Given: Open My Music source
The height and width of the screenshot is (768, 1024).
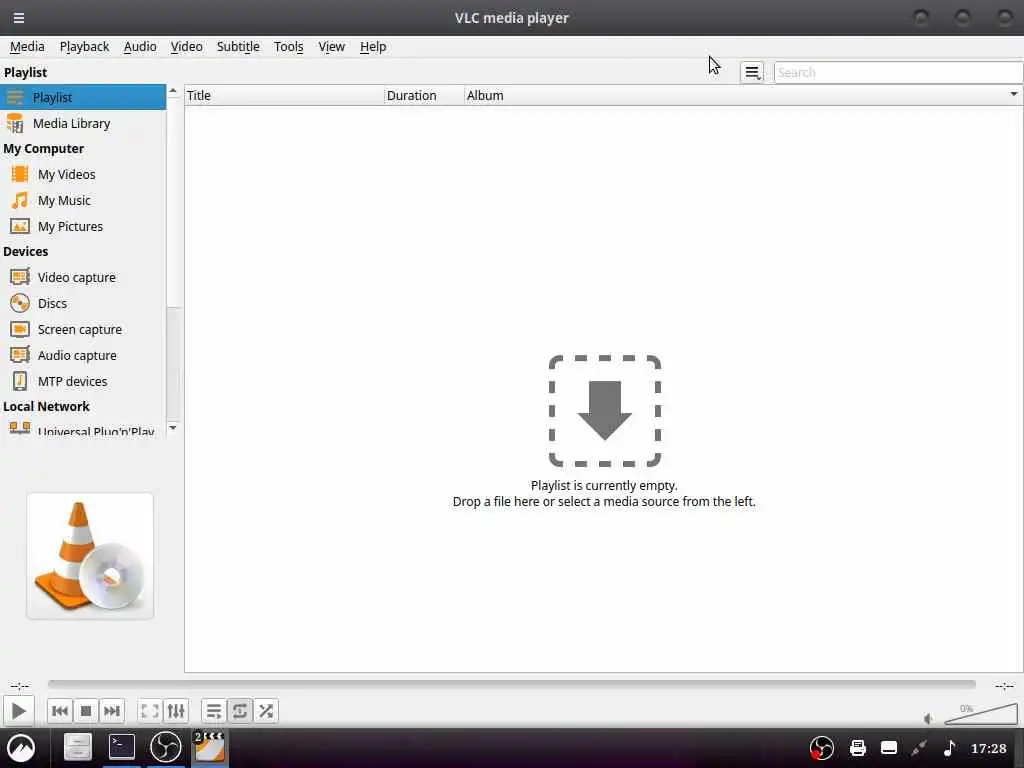Looking at the screenshot, I should coord(83,200).
